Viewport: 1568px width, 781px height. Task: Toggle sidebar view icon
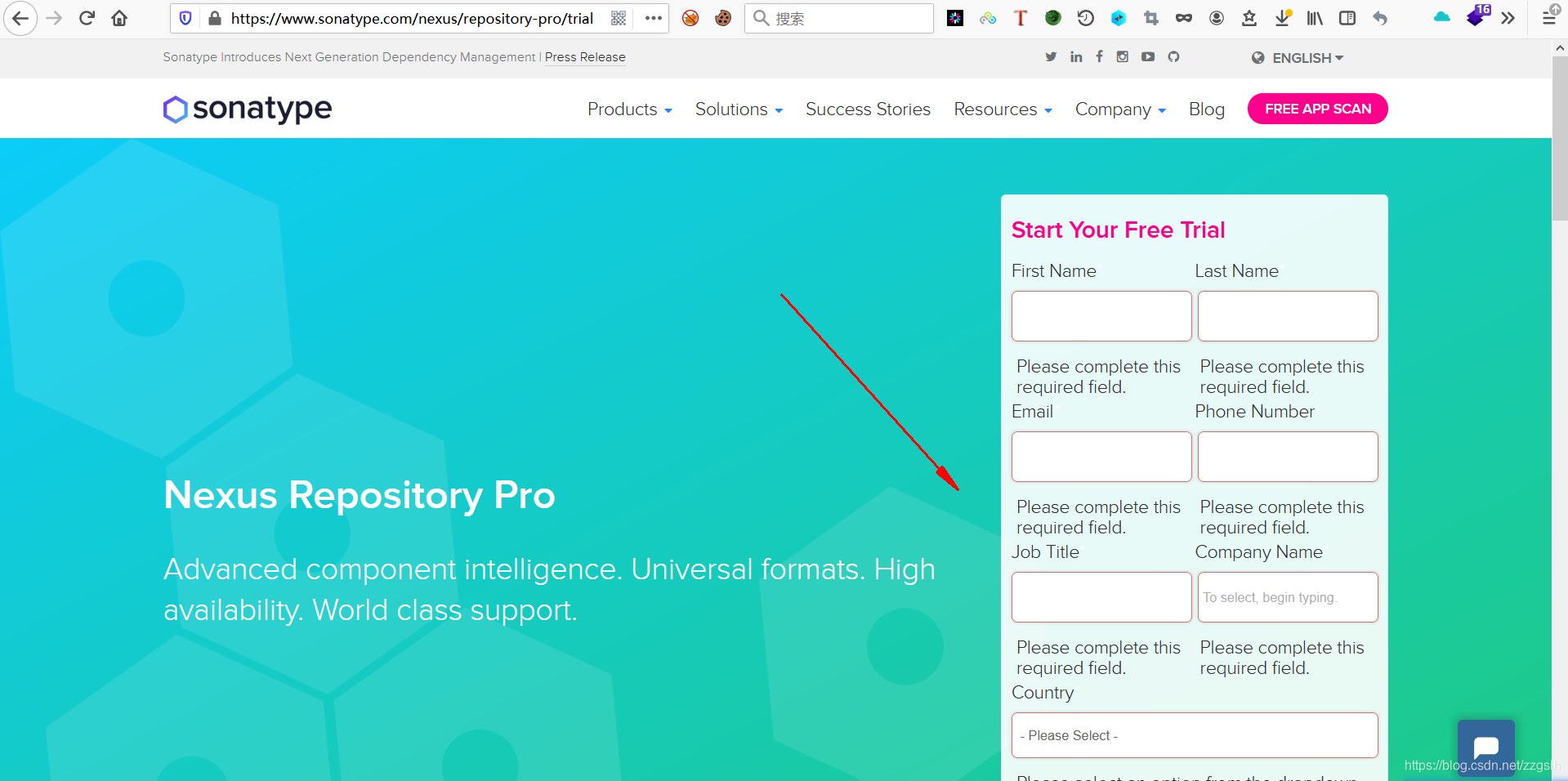coord(1347,18)
